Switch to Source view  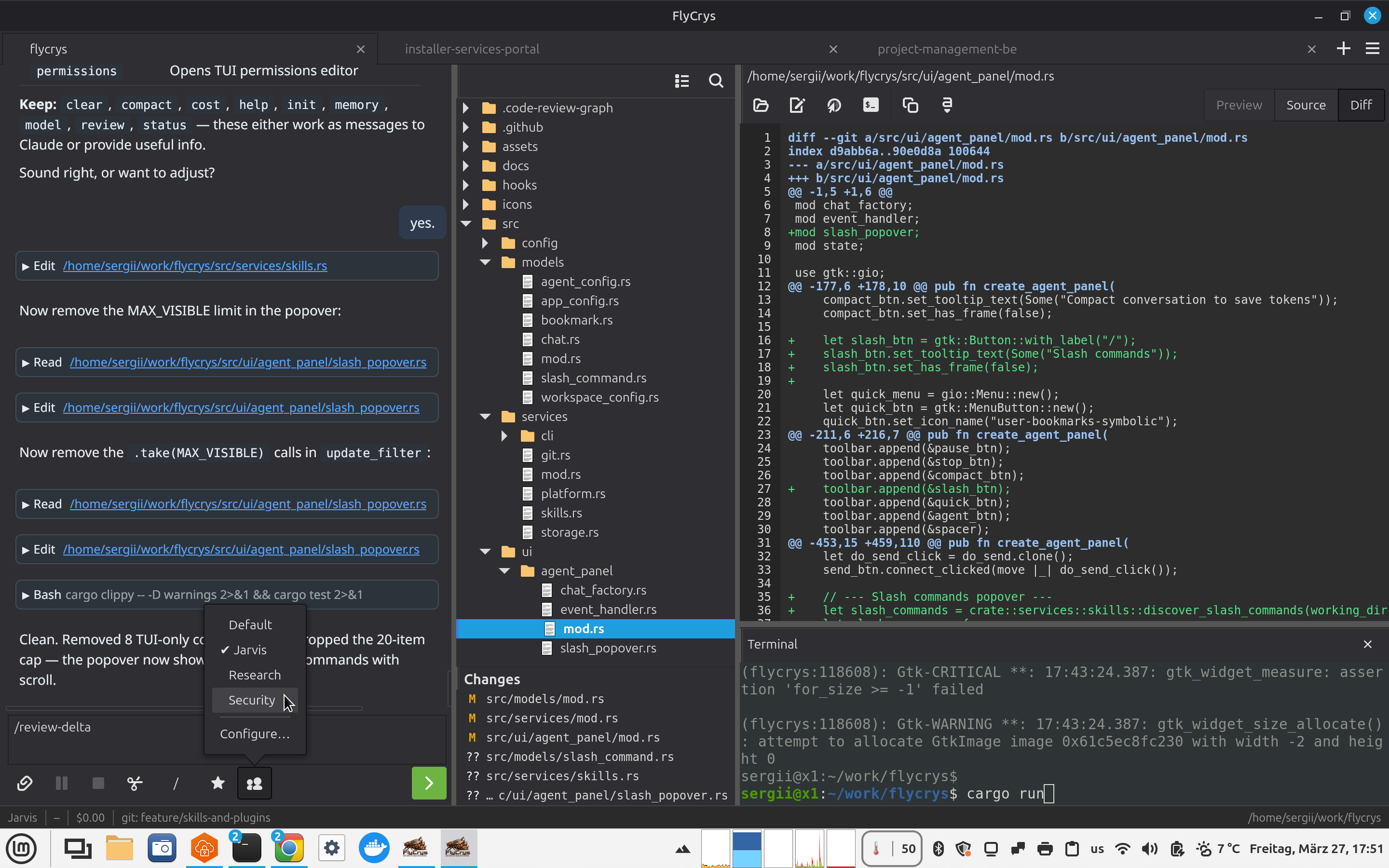tap(1305, 105)
